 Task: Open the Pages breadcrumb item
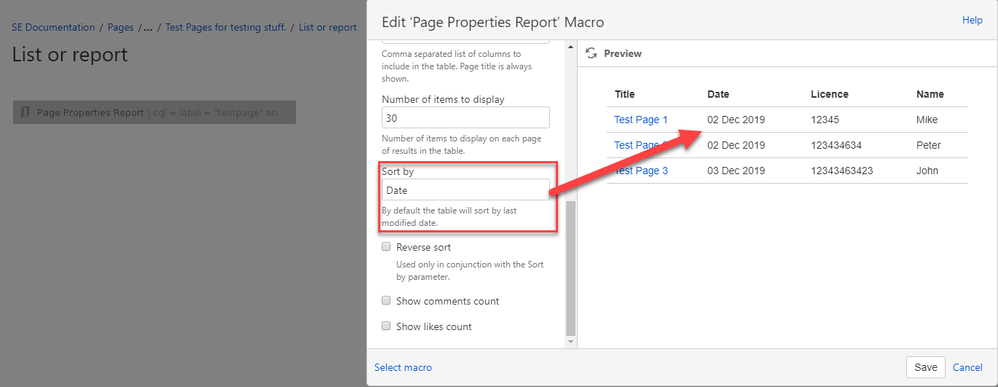click(120, 27)
